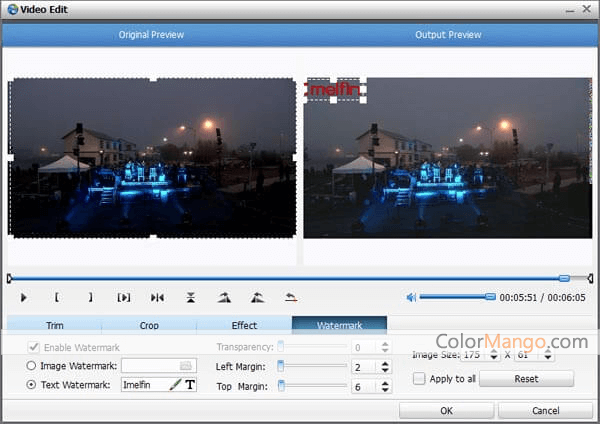Select the Image Watermark radio button
This screenshot has height=424, width=600.
tap(31, 366)
